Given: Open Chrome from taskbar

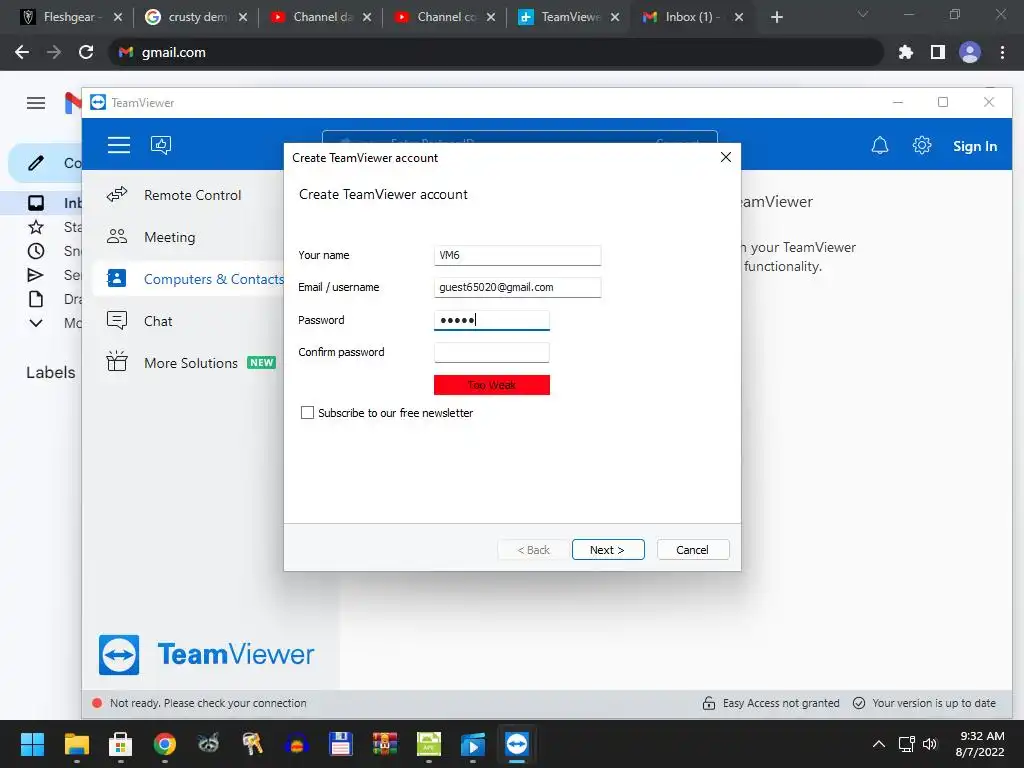Looking at the screenshot, I should tap(165, 744).
